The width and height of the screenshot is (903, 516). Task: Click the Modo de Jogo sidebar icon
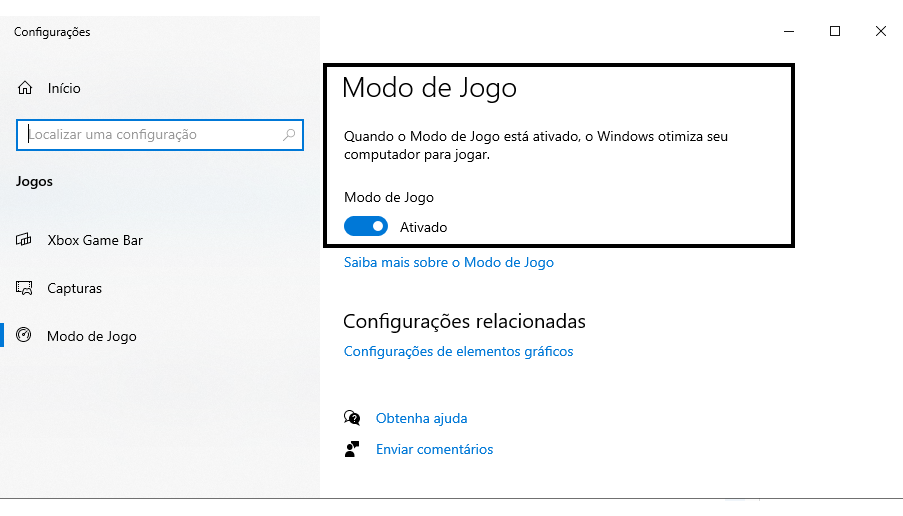(x=26, y=336)
